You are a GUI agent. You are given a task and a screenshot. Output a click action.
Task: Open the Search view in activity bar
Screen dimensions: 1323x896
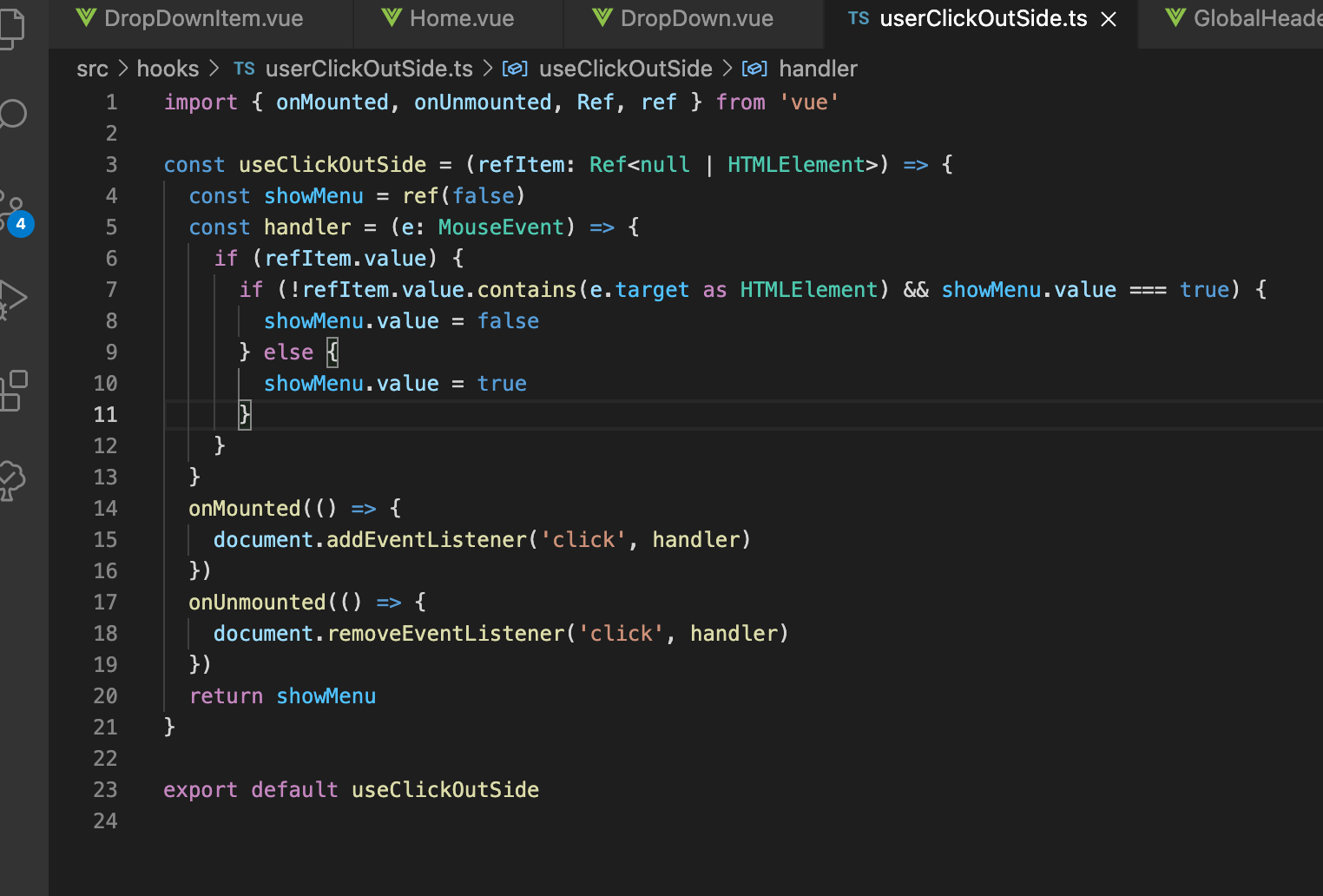click(x=12, y=114)
